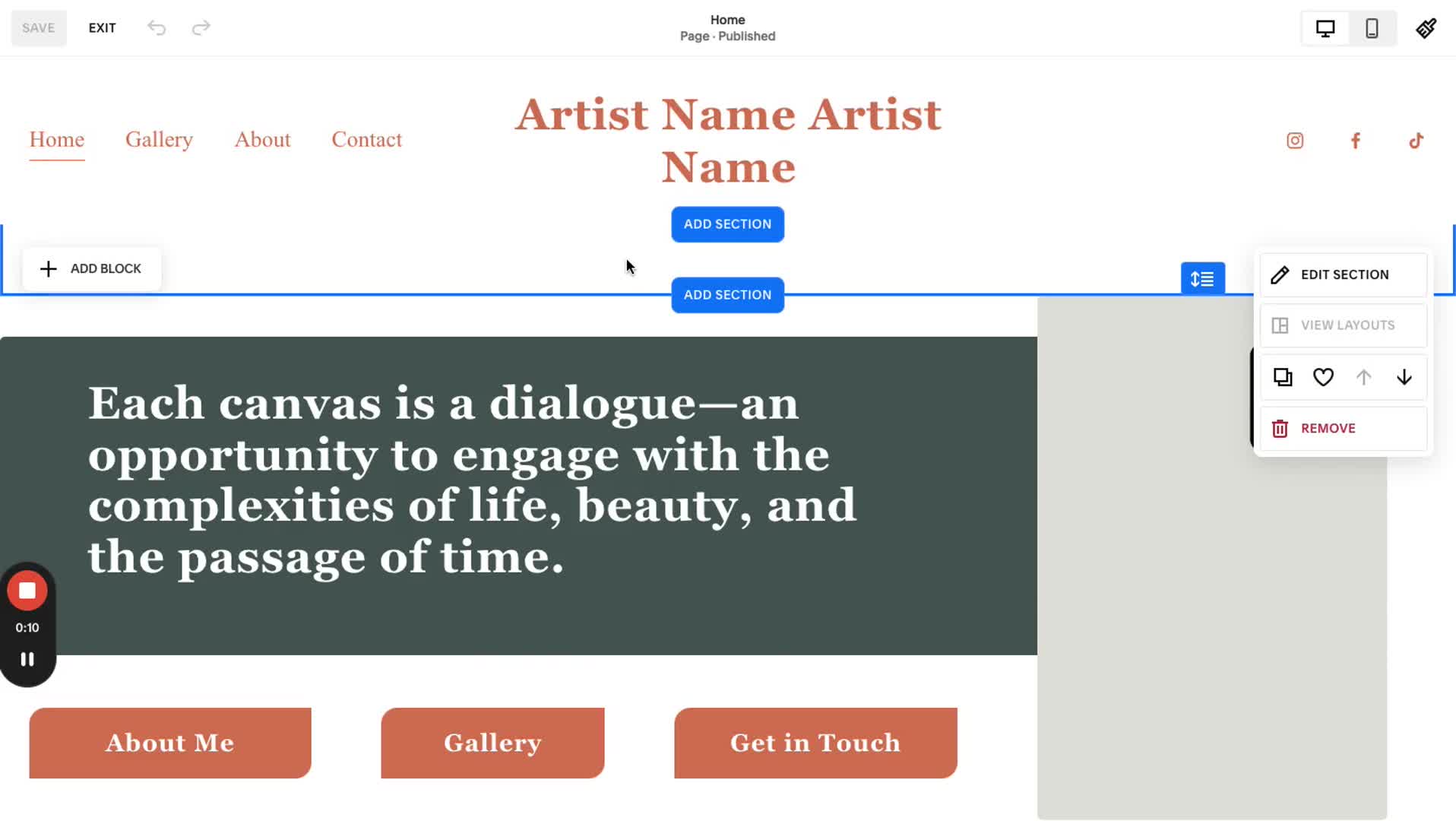This screenshot has height=821, width=1456.
Task: Stop the screen recording
Action: (27, 591)
